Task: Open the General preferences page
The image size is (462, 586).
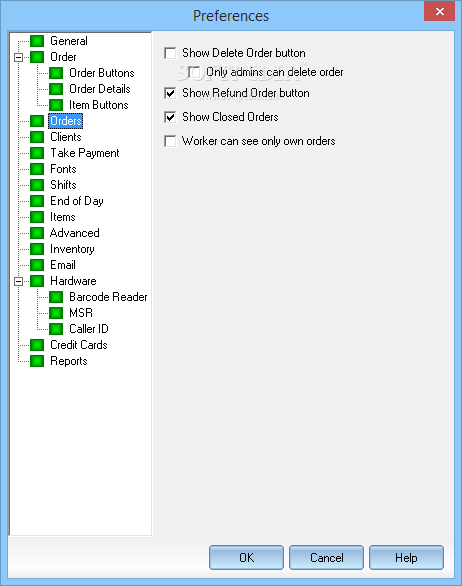Action: [69, 41]
